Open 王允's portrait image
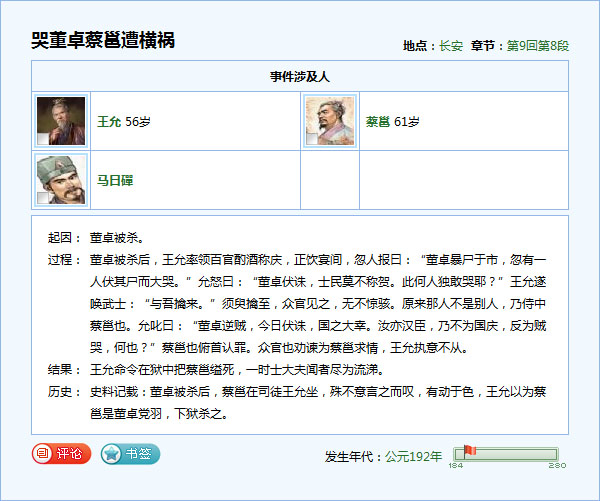 click(60, 121)
